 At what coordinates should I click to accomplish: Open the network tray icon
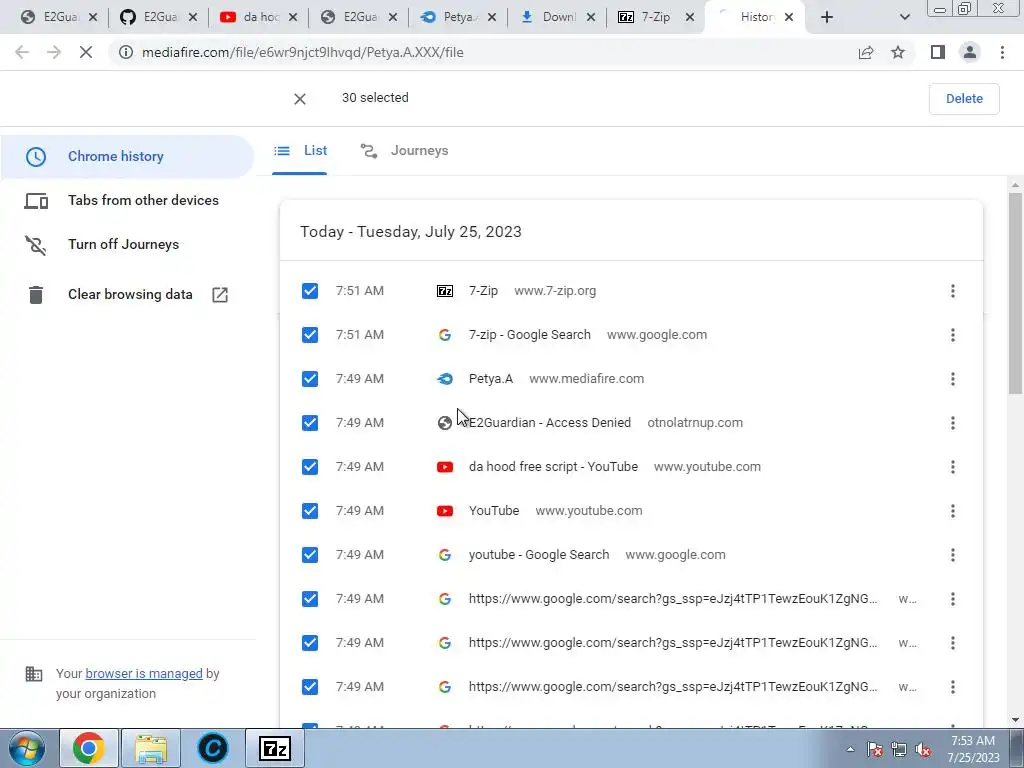[899, 750]
